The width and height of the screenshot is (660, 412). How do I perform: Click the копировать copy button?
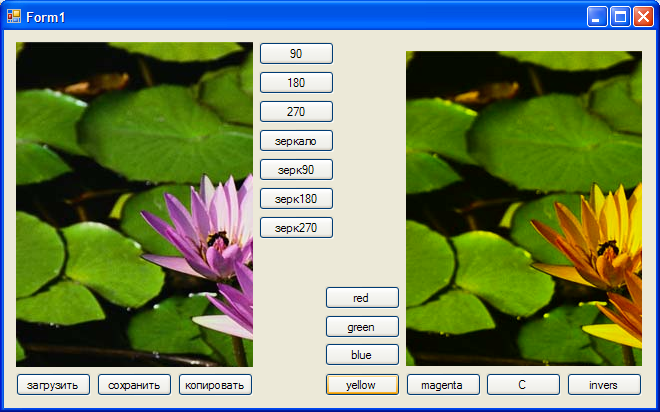pos(215,384)
